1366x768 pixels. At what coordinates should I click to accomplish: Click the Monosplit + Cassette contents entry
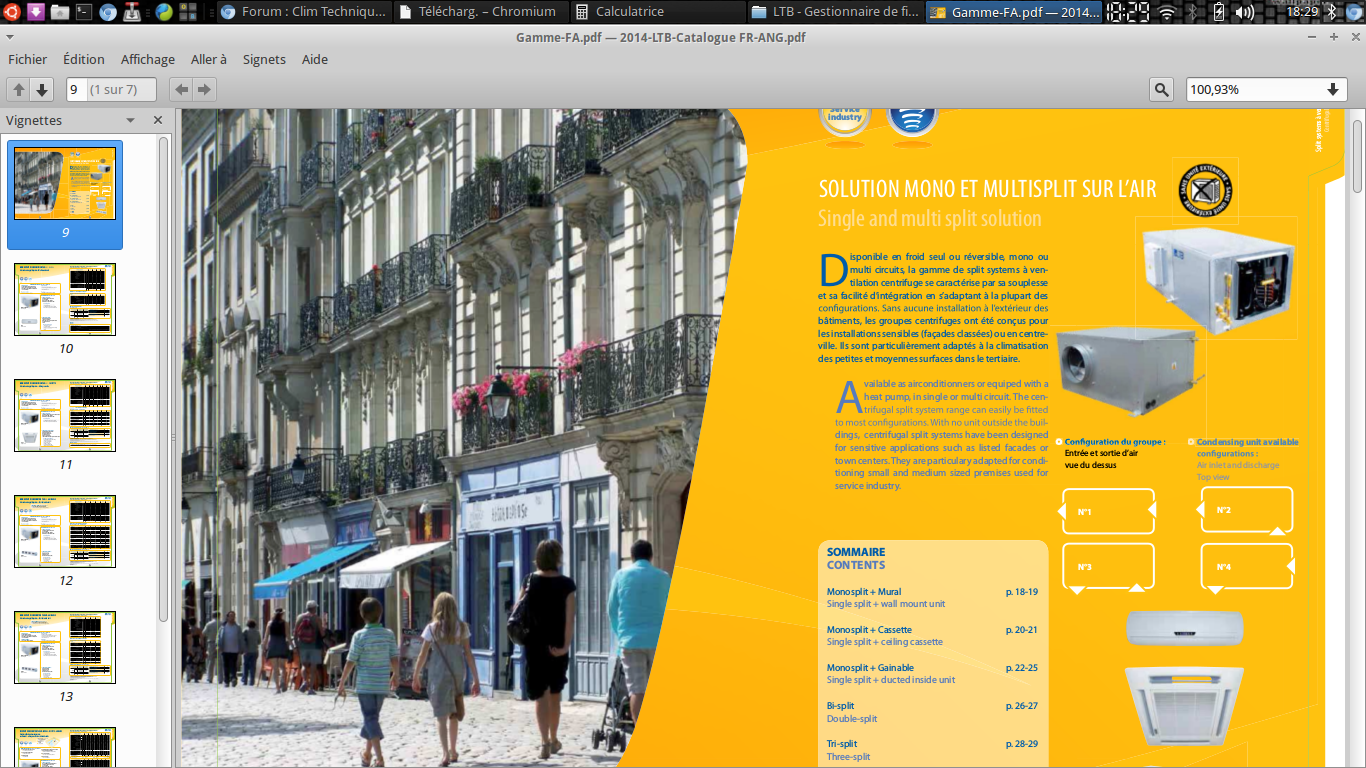pos(869,630)
